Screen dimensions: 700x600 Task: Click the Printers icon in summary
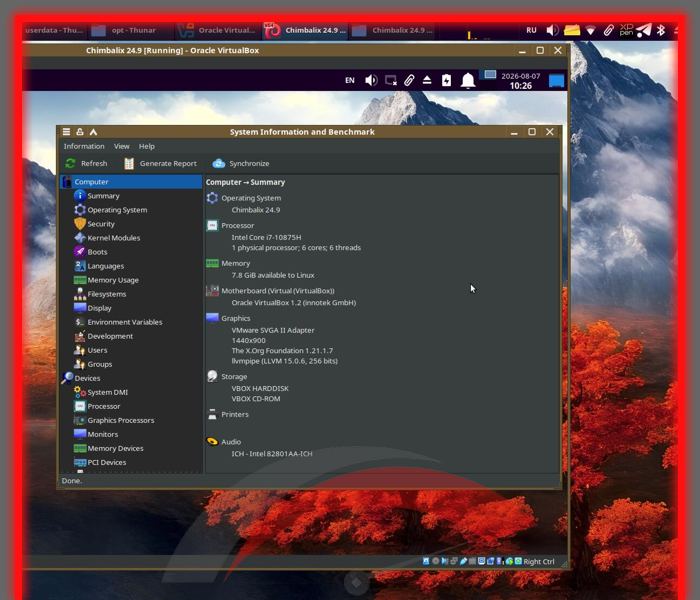coord(212,414)
